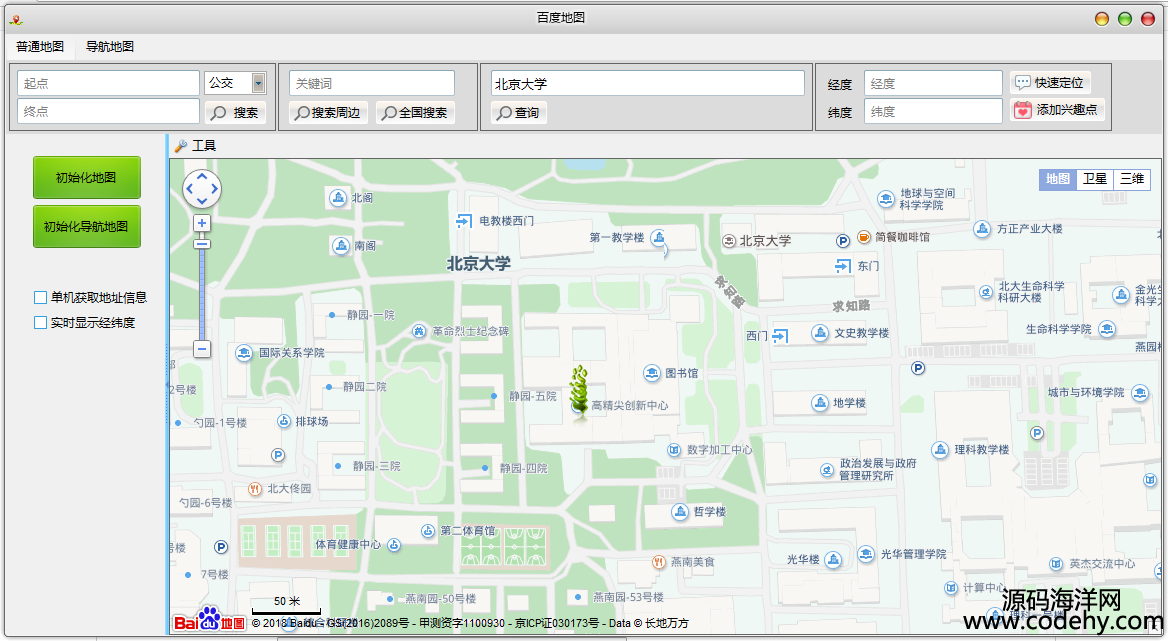Zoom in with the plus button
Image resolution: width=1168 pixels, height=641 pixels.
click(x=202, y=223)
